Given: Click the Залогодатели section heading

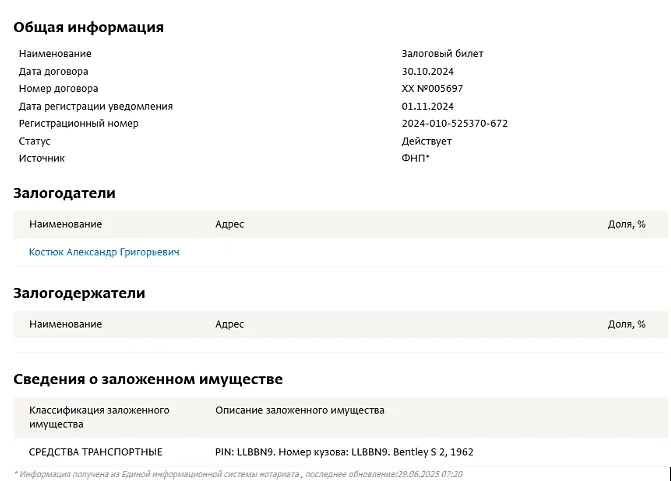Looking at the screenshot, I should pos(64,193).
